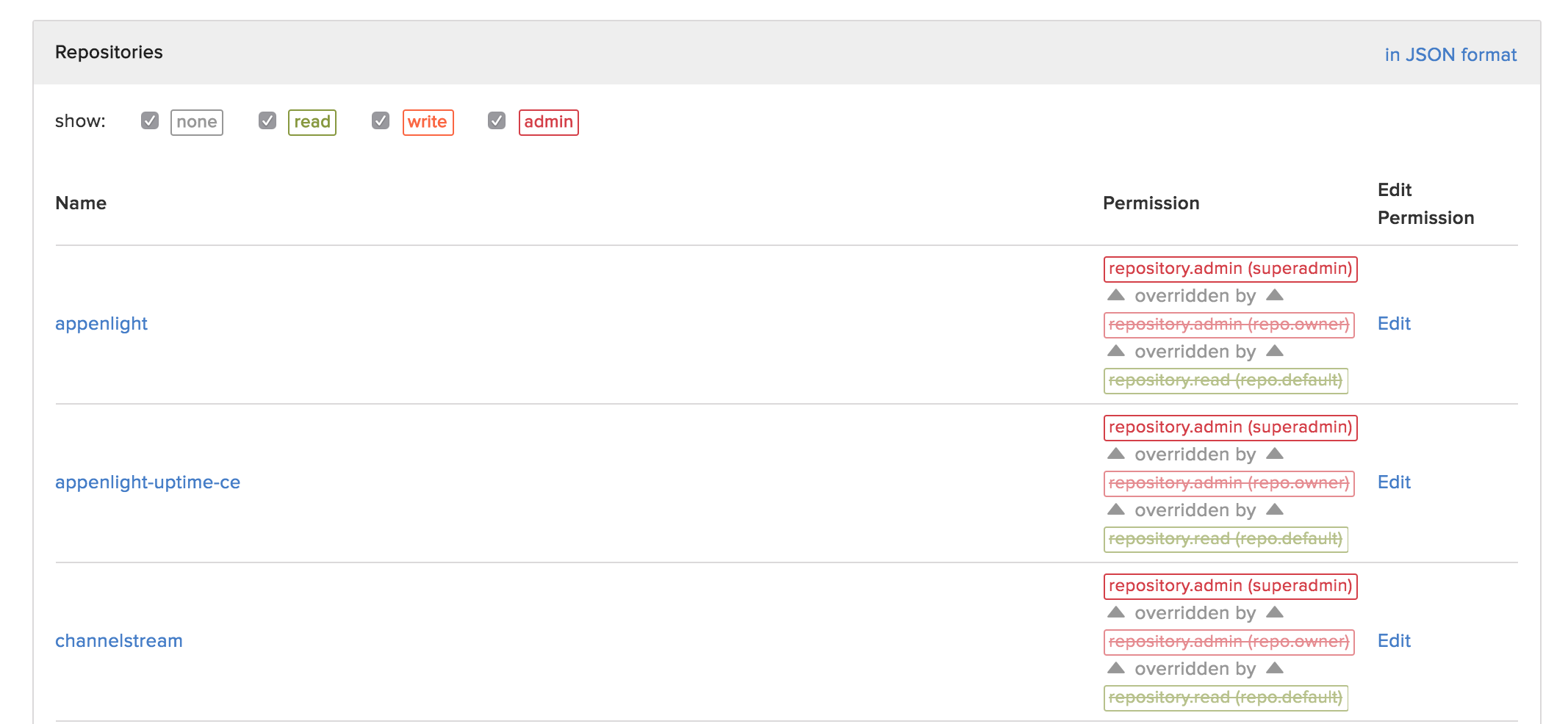Go to the channelstream repository

tap(119, 641)
